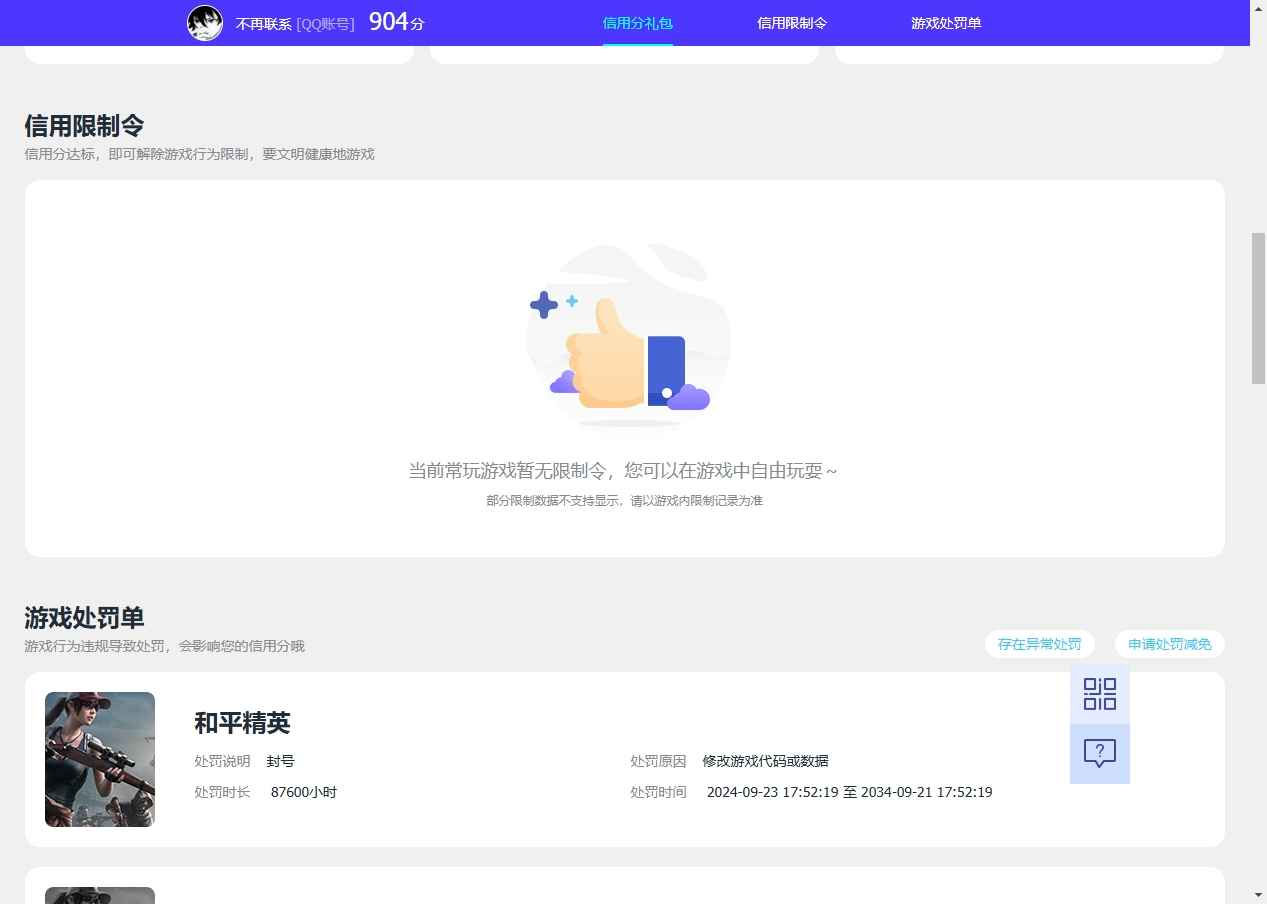Switch to 游戏处罚单 tab
This screenshot has height=904, width=1267.
(x=946, y=23)
